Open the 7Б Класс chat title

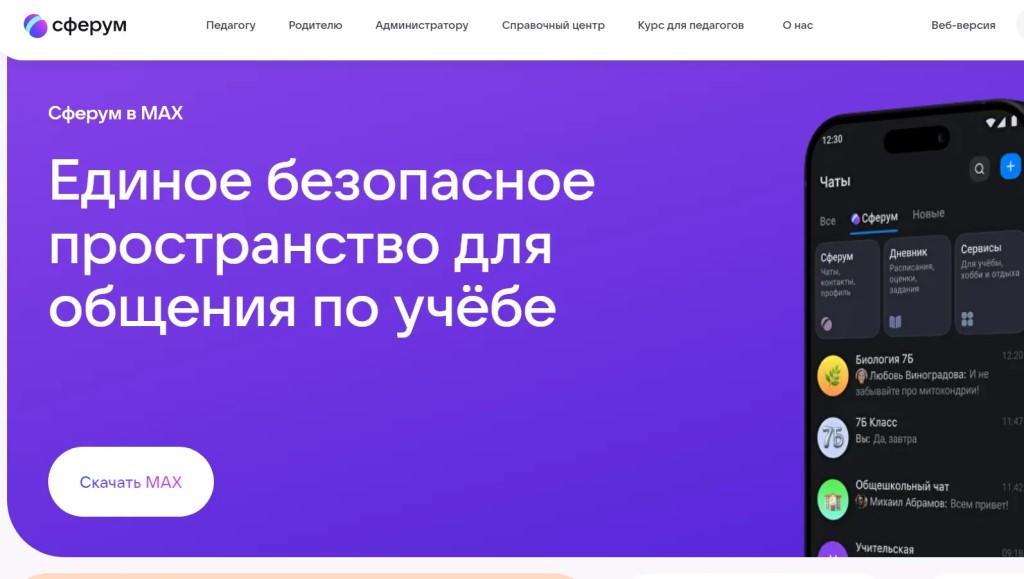[876, 422]
